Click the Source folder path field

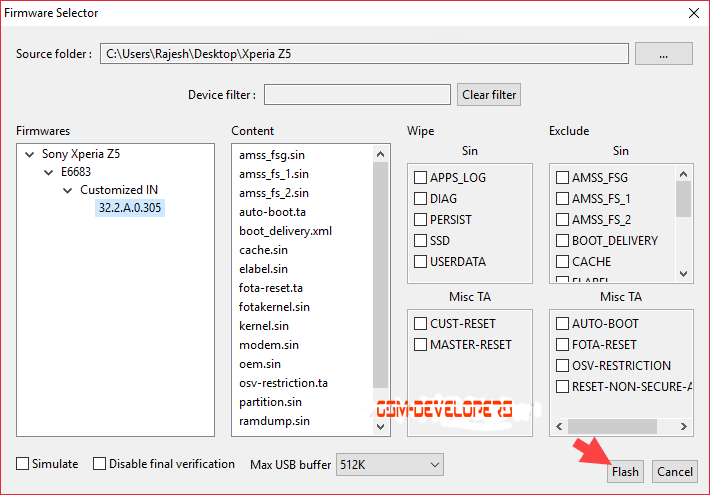(364, 54)
